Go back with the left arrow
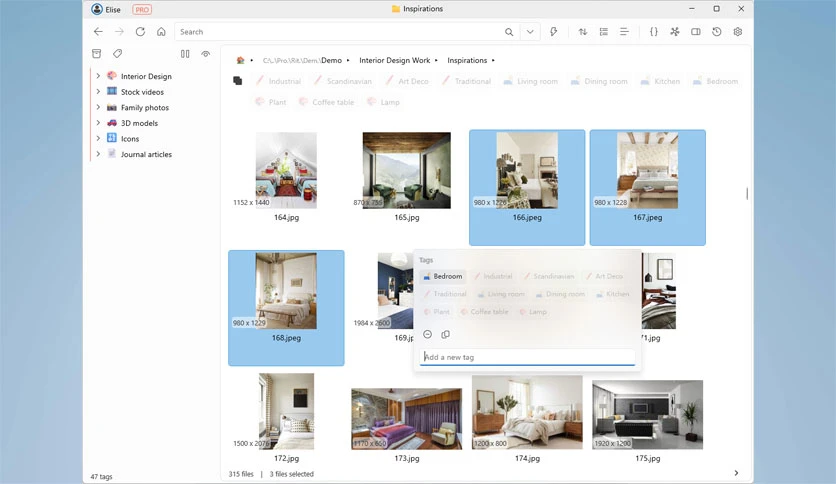The image size is (836, 484). [x=98, y=32]
